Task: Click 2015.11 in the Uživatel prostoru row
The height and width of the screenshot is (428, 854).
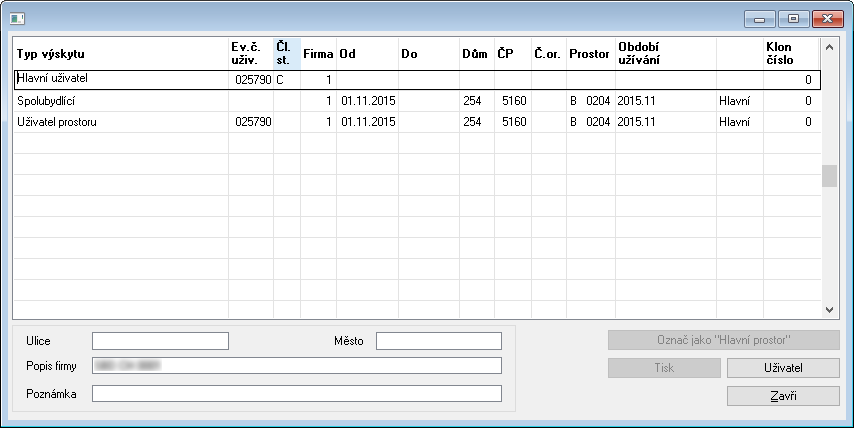Action: (x=636, y=122)
